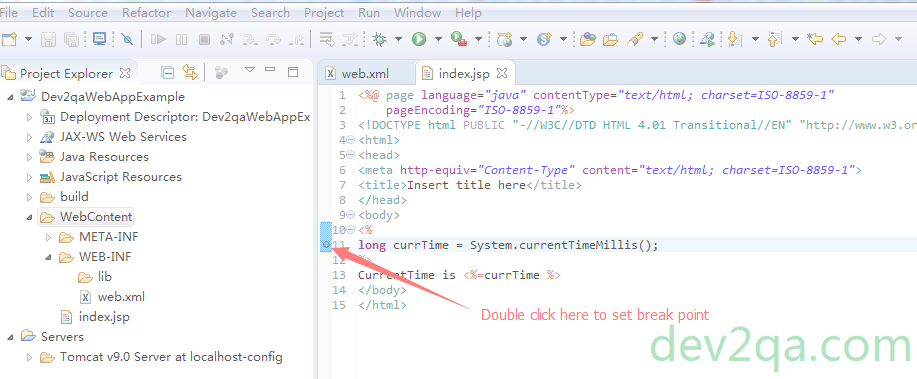The height and width of the screenshot is (379, 917).
Task: Click the Step Return icon
Action: click(x=296, y=39)
